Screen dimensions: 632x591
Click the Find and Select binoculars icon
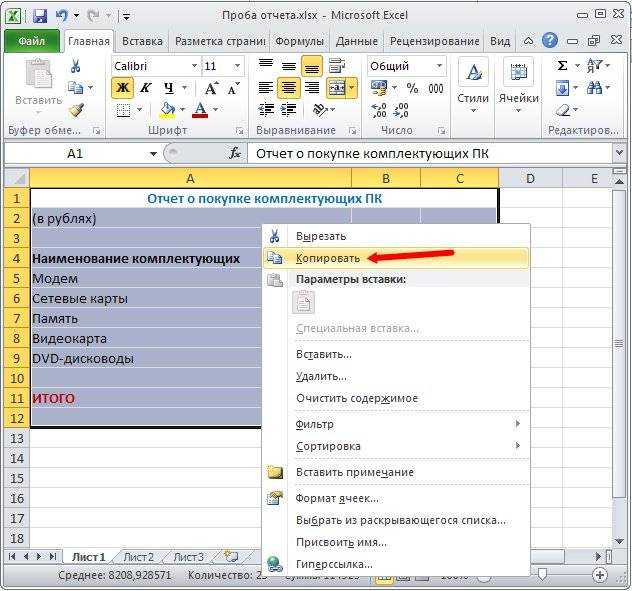pyautogui.click(x=595, y=87)
